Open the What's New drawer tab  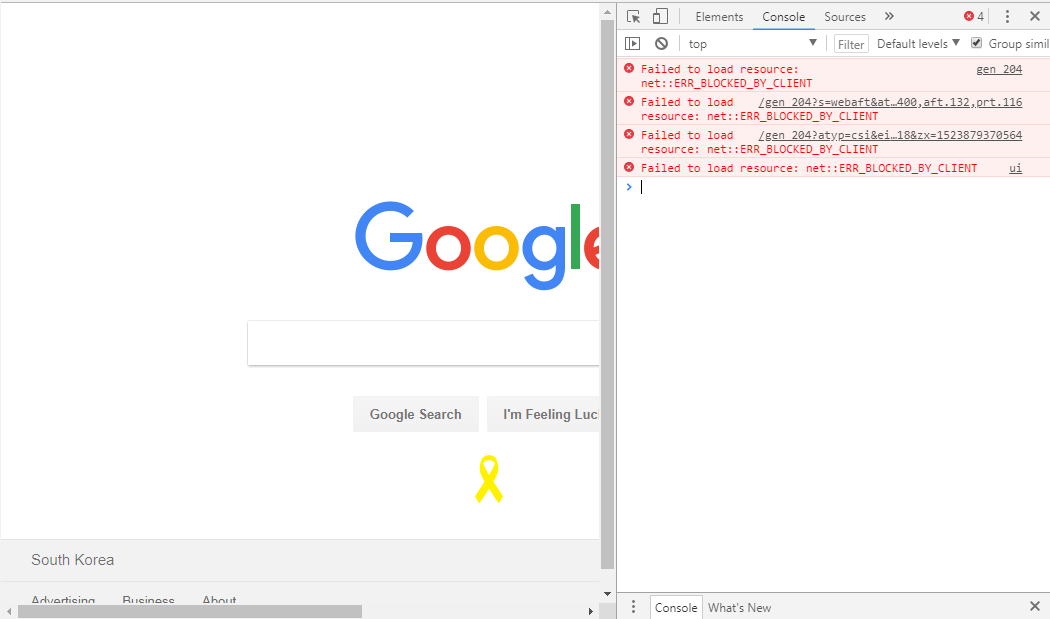[739, 607]
